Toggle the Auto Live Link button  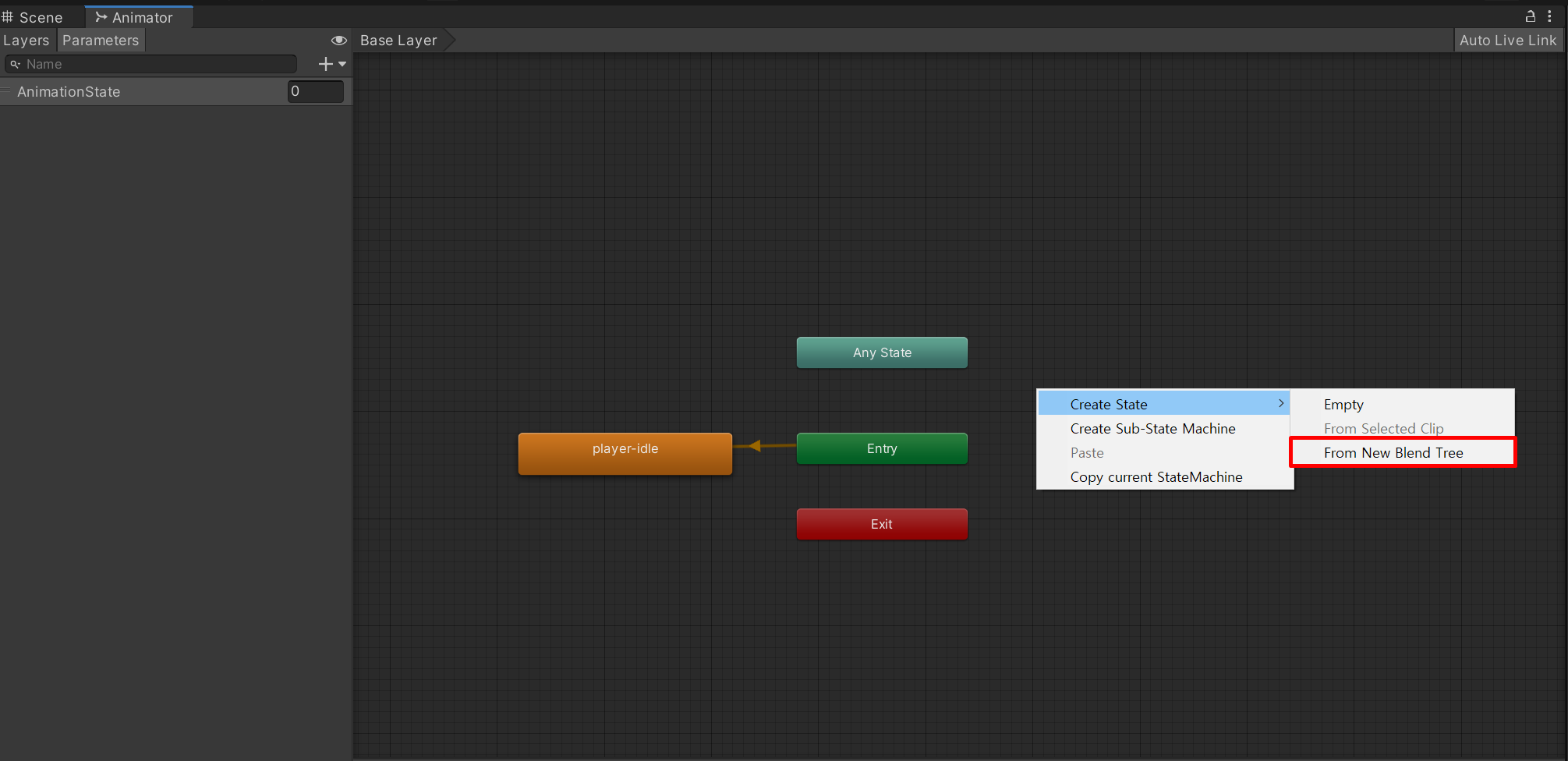(x=1508, y=41)
